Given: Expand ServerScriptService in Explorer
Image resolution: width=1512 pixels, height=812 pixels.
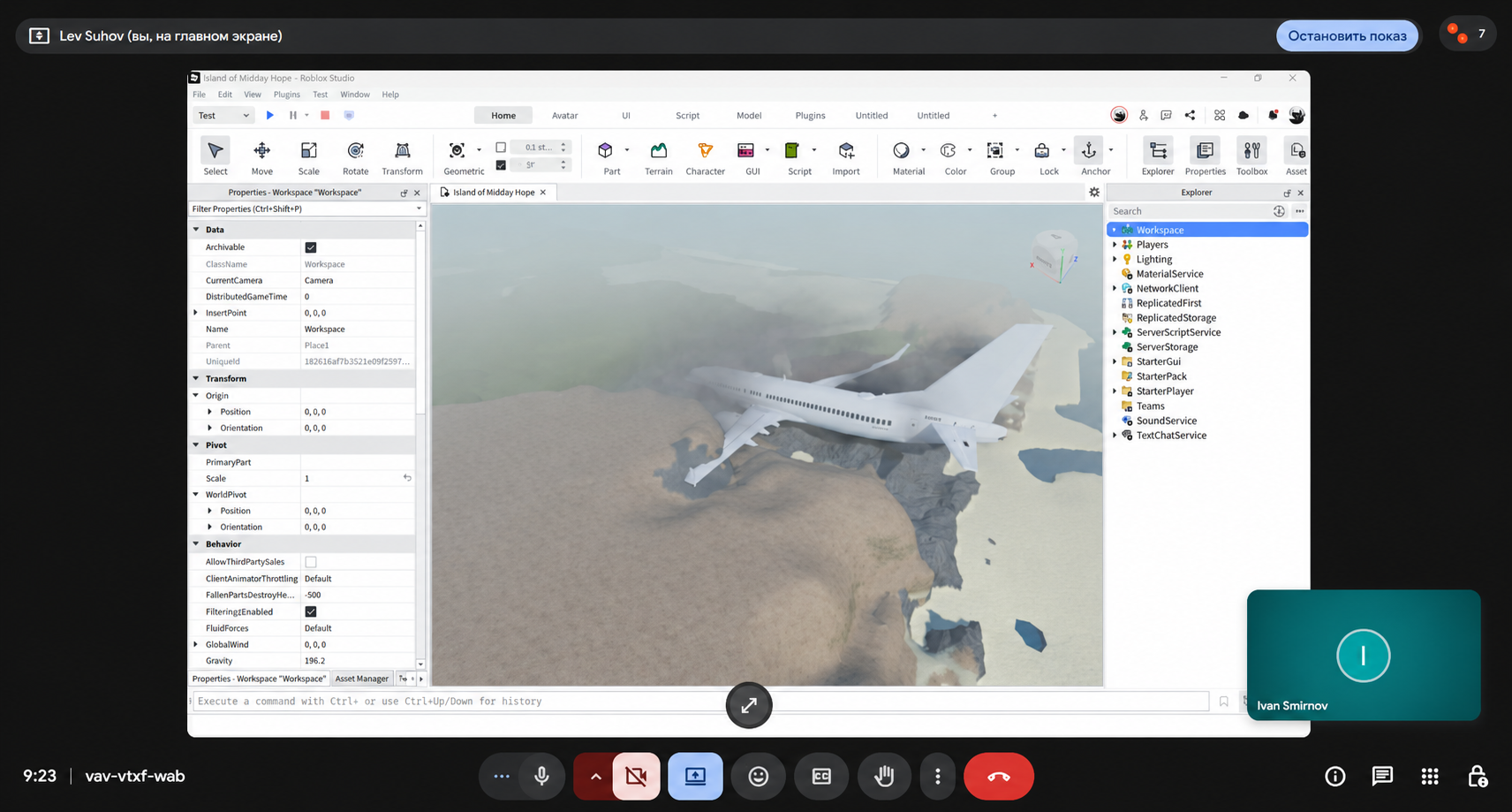Looking at the screenshot, I should coord(1115,332).
